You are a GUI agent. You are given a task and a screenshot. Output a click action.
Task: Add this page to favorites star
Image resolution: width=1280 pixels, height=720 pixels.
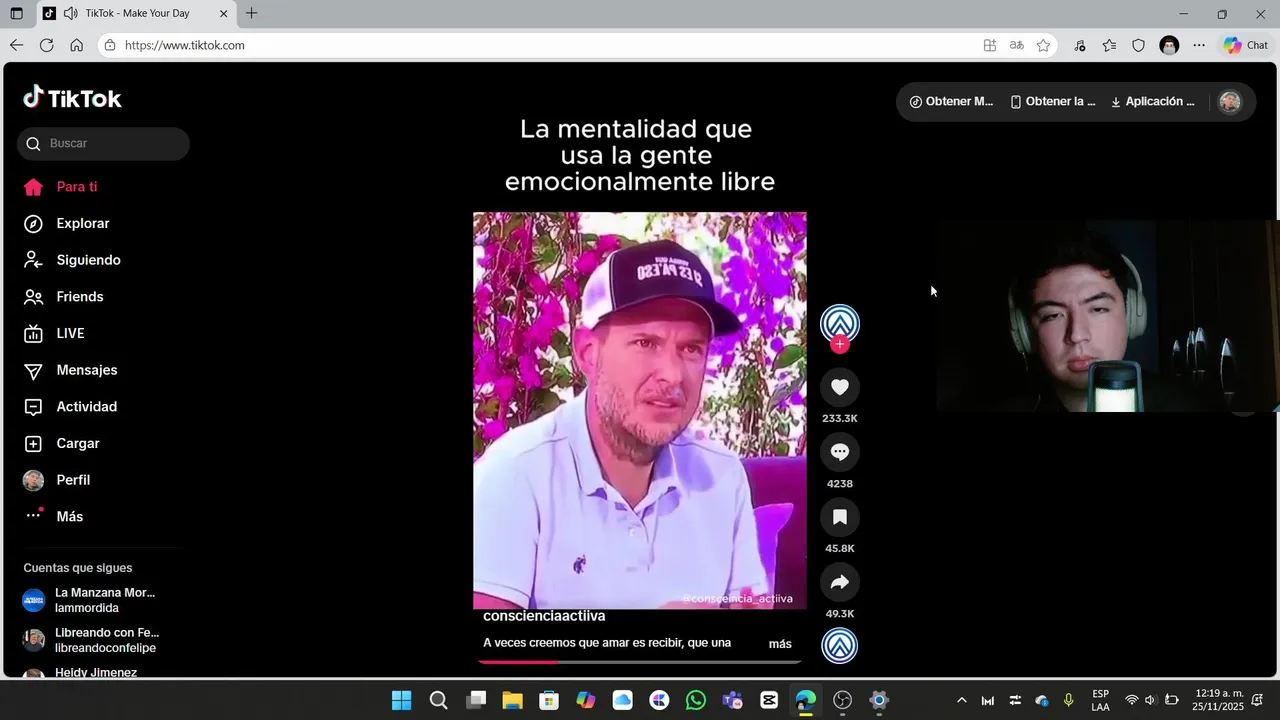(1043, 45)
